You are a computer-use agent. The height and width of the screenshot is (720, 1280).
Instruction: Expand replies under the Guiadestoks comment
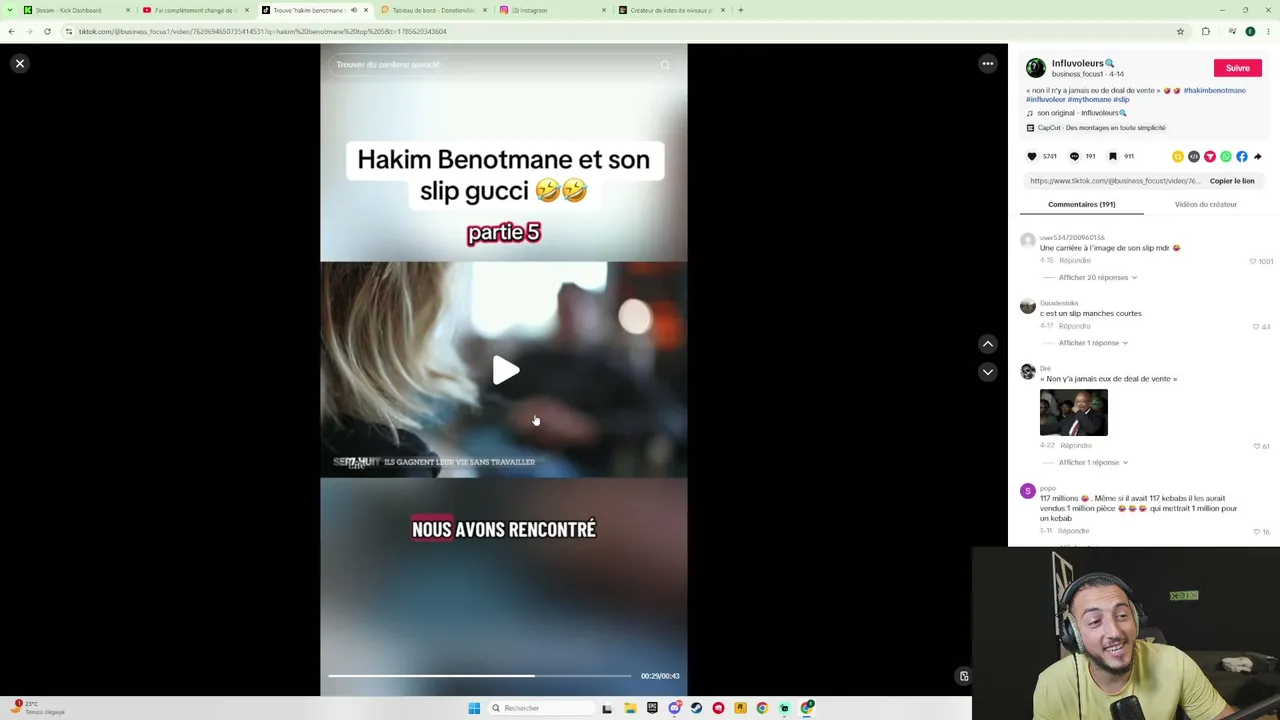coord(1093,343)
